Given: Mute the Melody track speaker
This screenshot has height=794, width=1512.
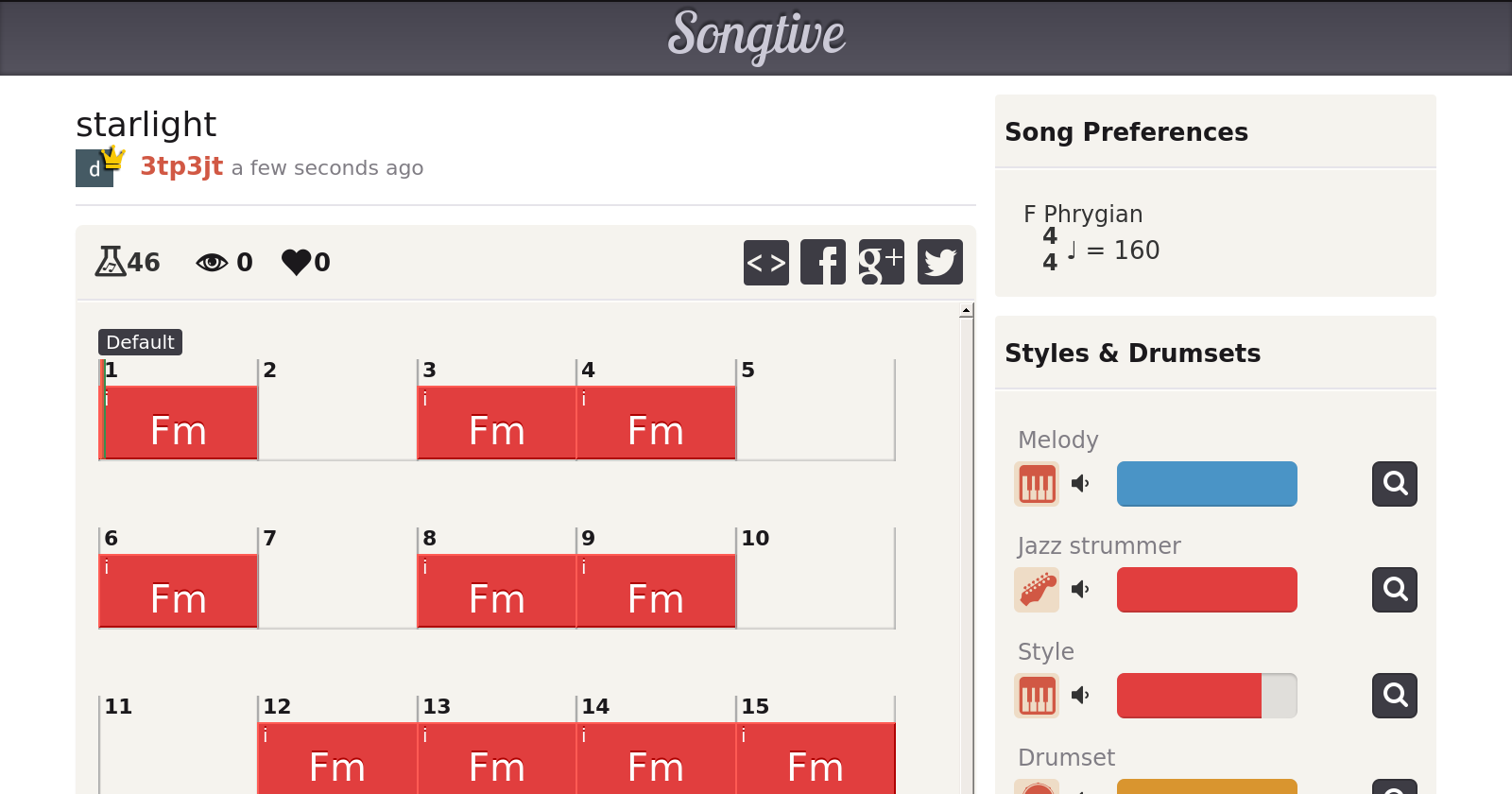Looking at the screenshot, I should [1080, 484].
